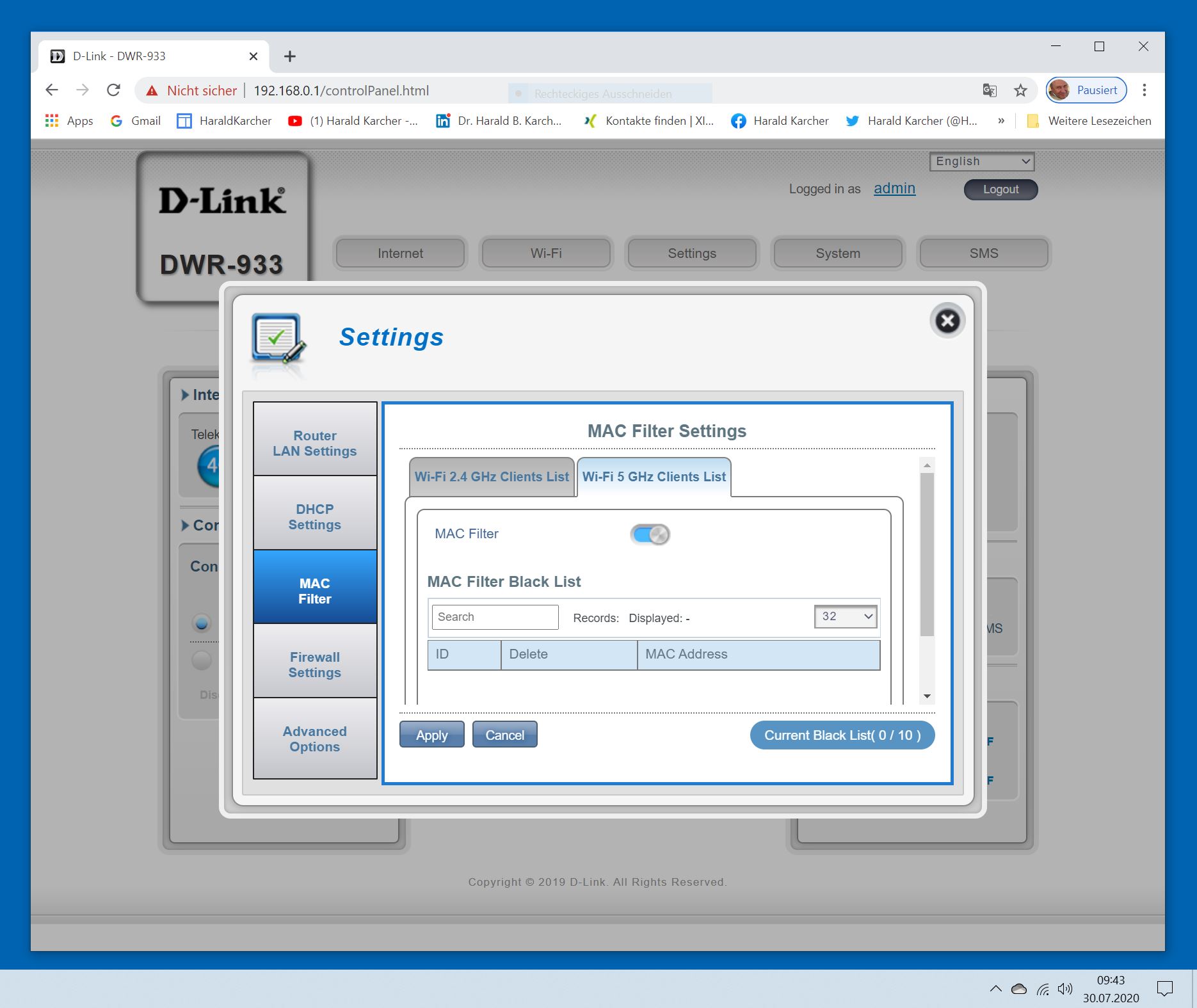
Task: Click the Apply button
Action: click(432, 735)
